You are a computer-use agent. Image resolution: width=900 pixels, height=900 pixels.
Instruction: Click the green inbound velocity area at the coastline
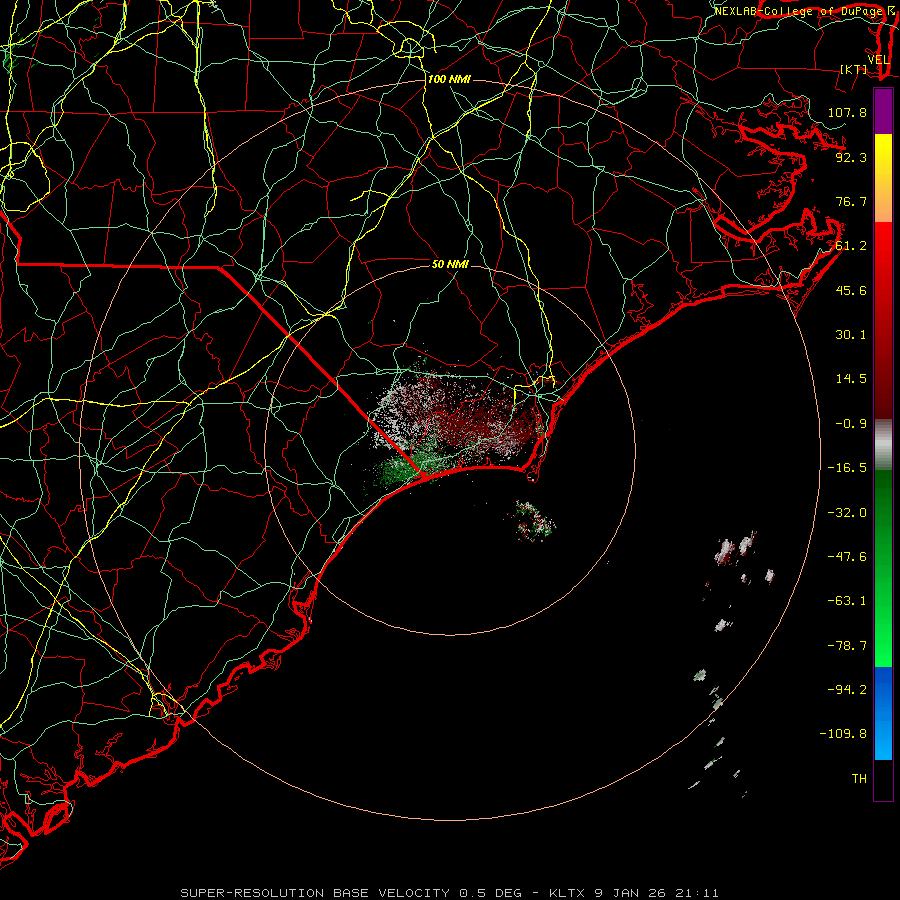[409, 468]
